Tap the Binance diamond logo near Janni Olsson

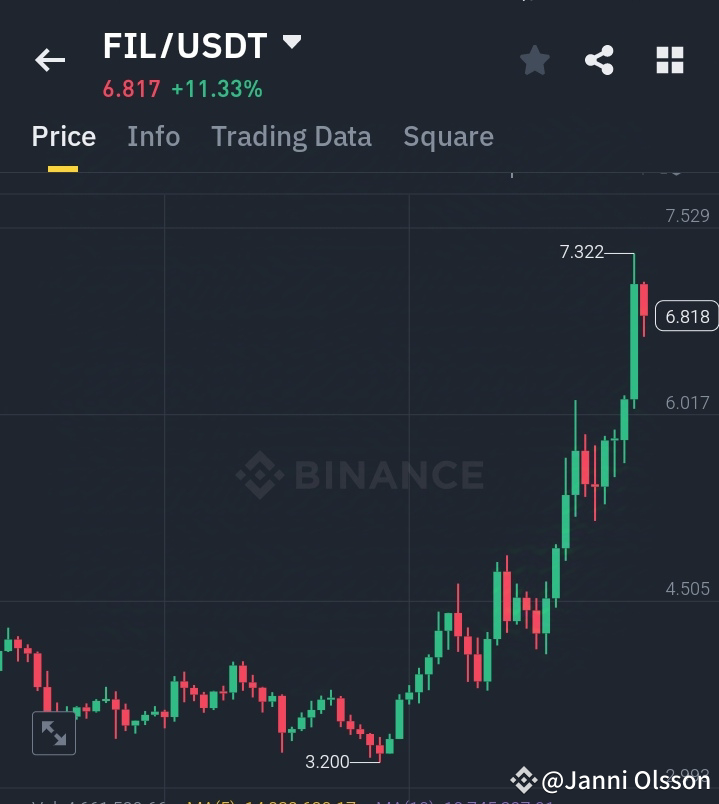[x=522, y=779]
